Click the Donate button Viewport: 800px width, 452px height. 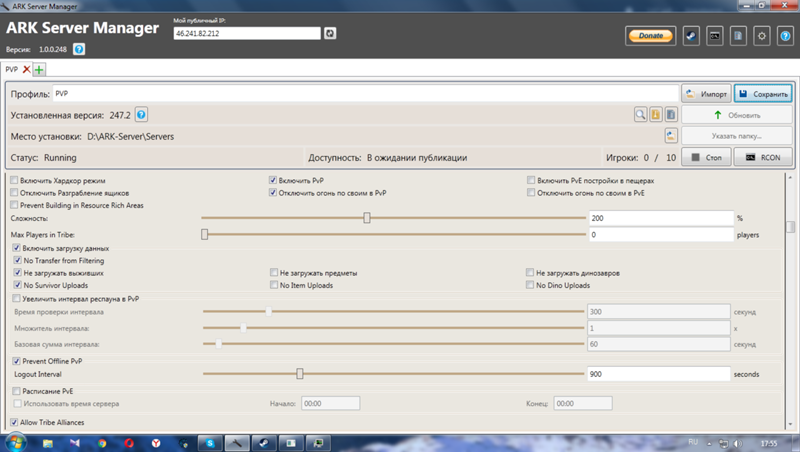pyautogui.click(x=651, y=36)
